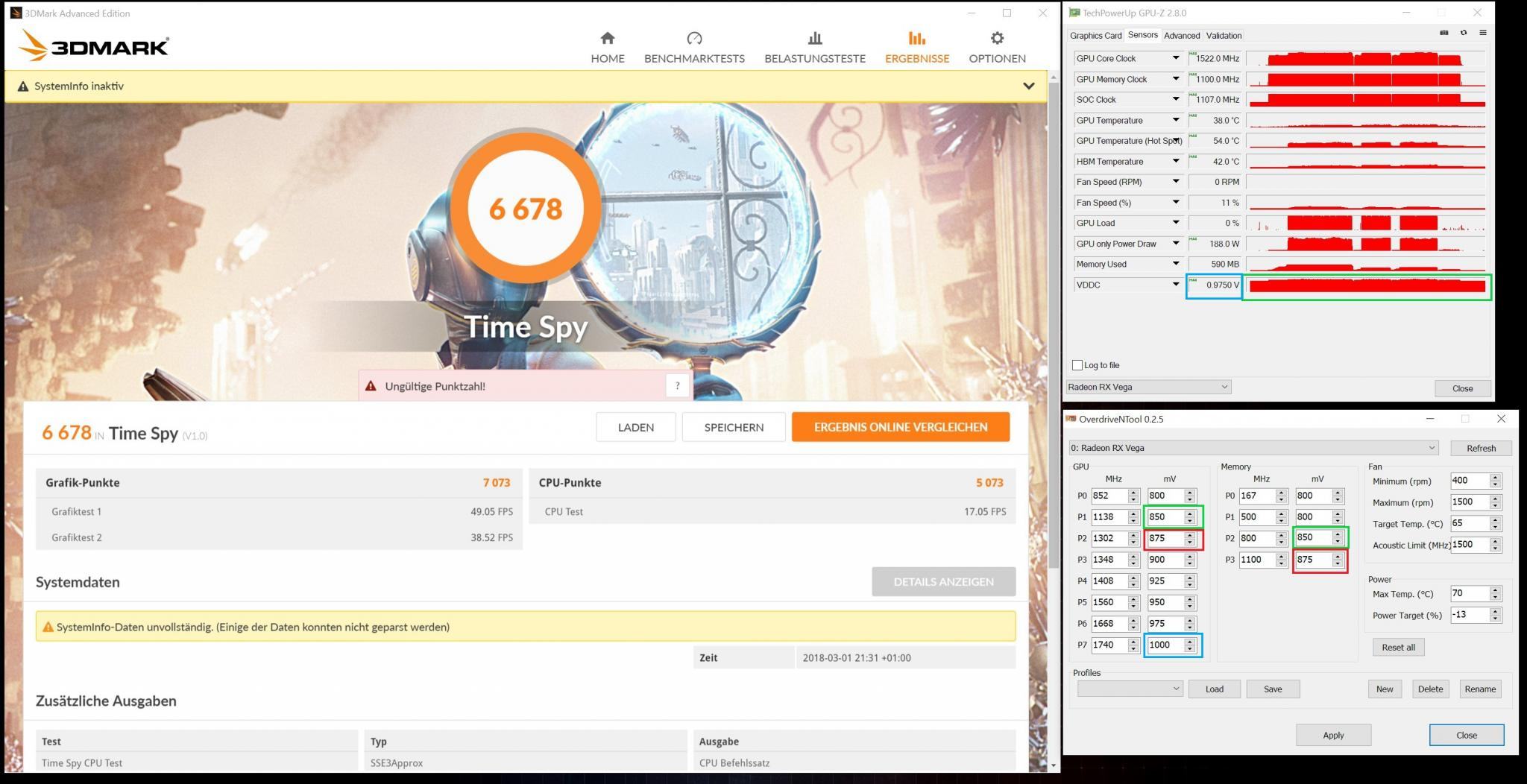The height and width of the screenshot is (784, 1527).
Task: Switch to the Advanced tab in GPU-Z
Action: [1182, 36]
